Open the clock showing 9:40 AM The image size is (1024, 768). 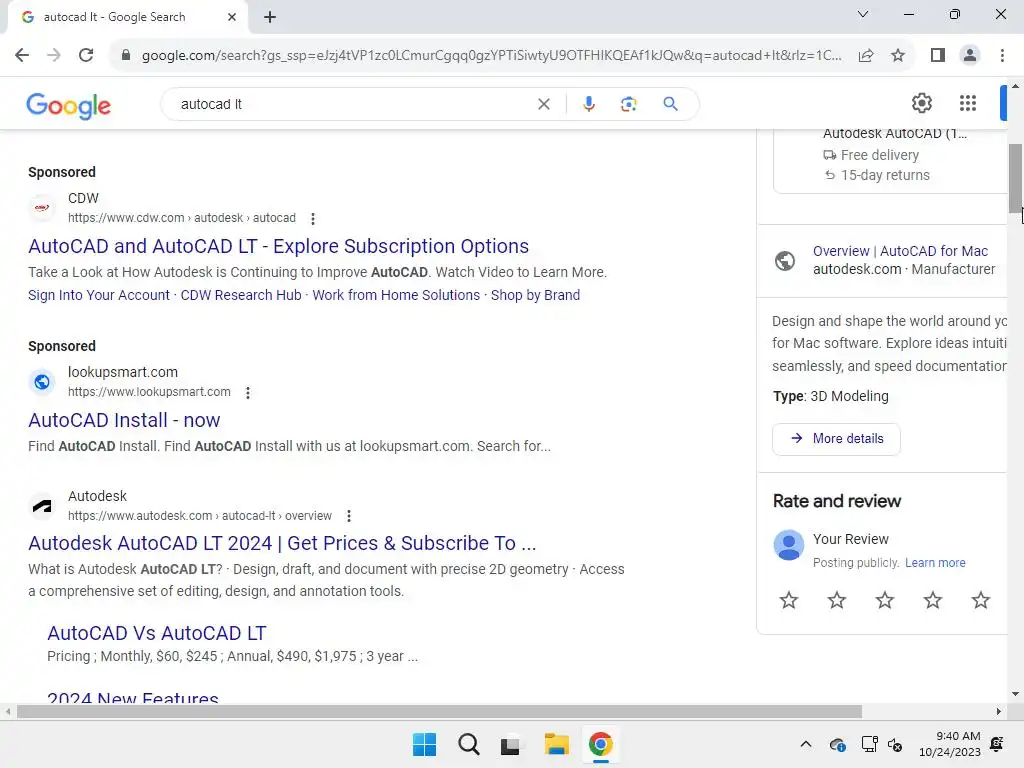[x=950, y=744]
